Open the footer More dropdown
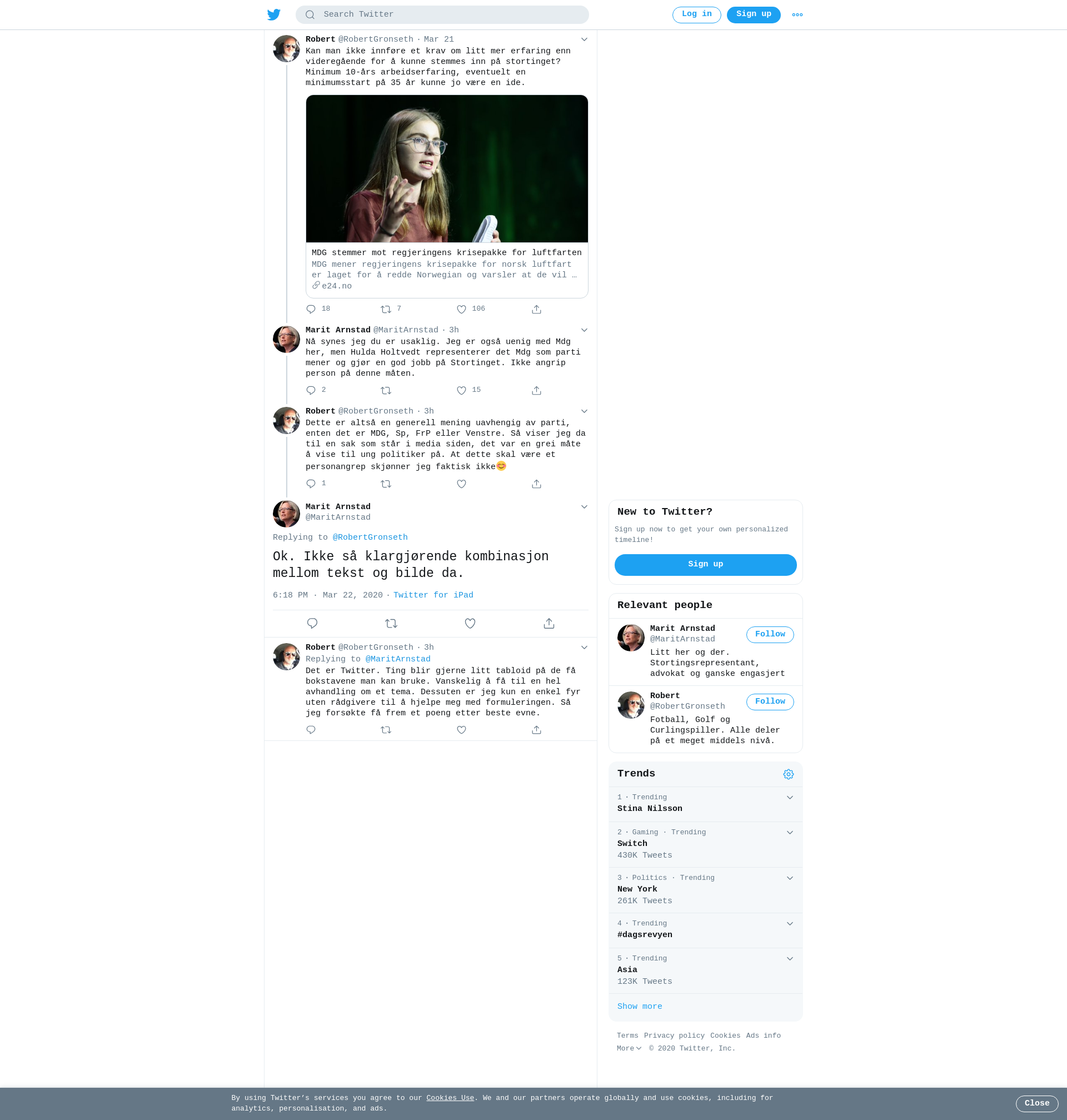 (x=629, y=1048)
